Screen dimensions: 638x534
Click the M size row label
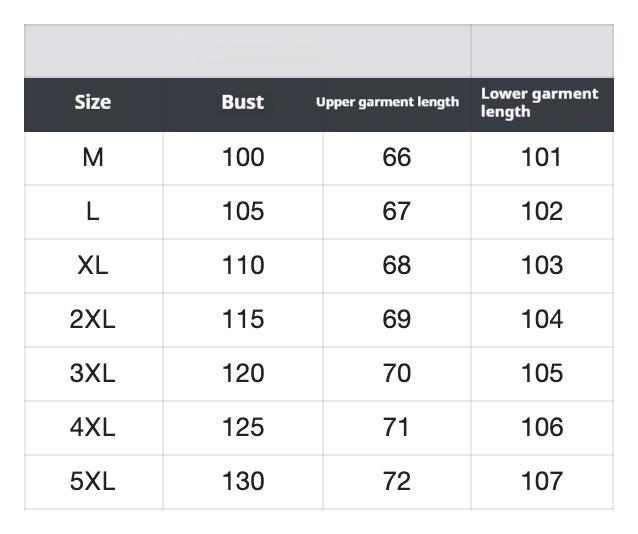pos(93,157)
